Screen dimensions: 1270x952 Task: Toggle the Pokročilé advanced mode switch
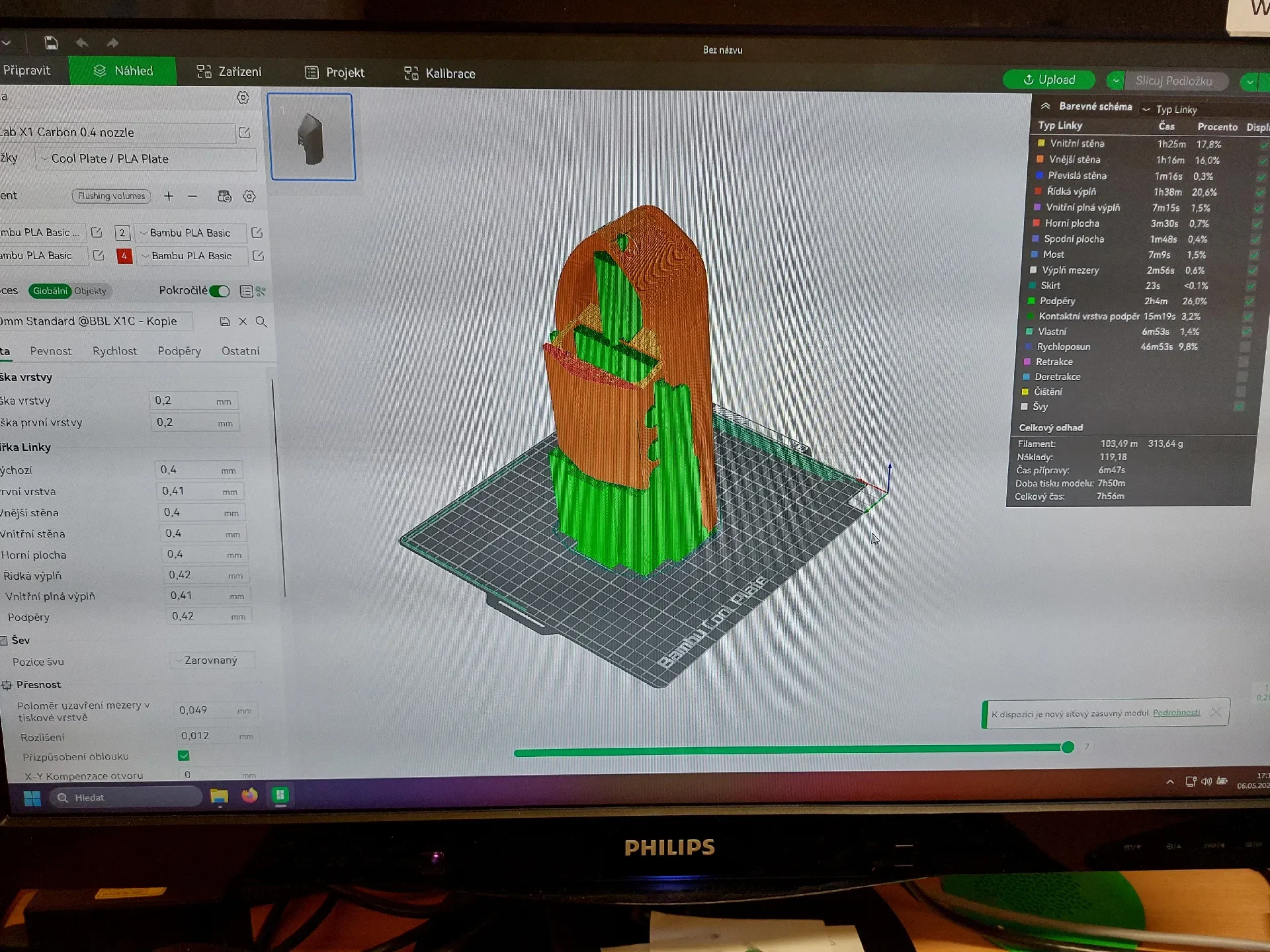click(220, 291)
